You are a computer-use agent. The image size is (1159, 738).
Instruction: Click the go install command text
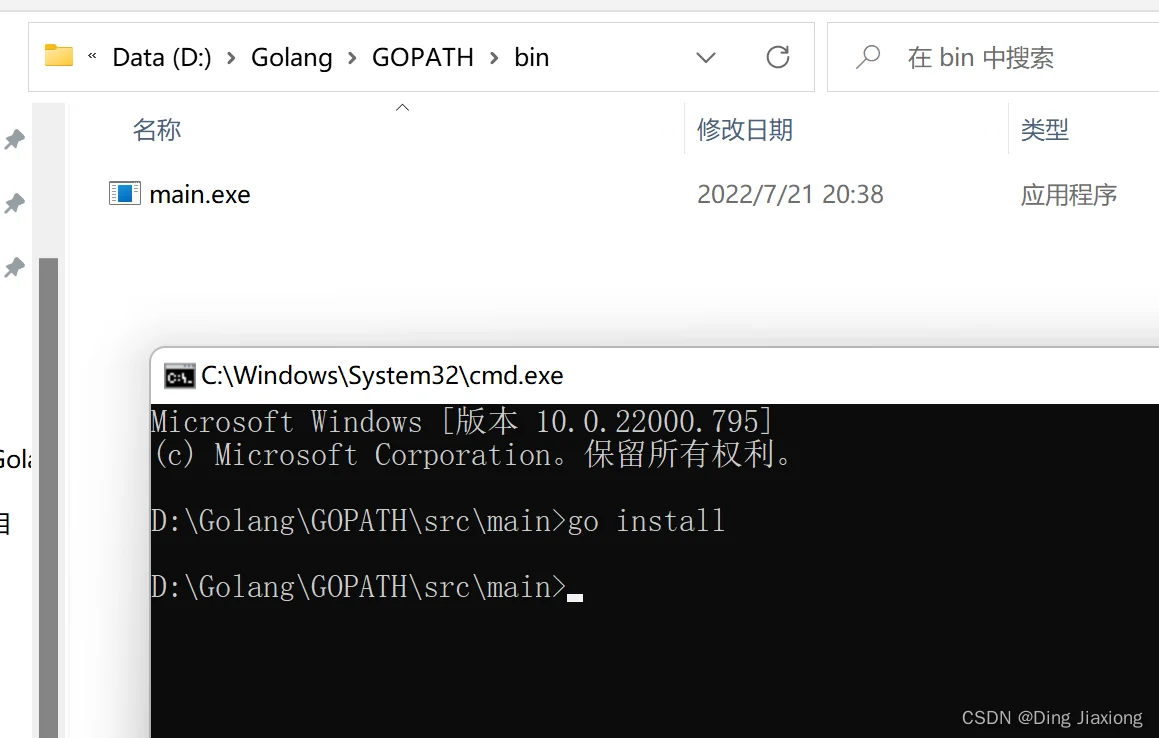(x=646, y=521)
